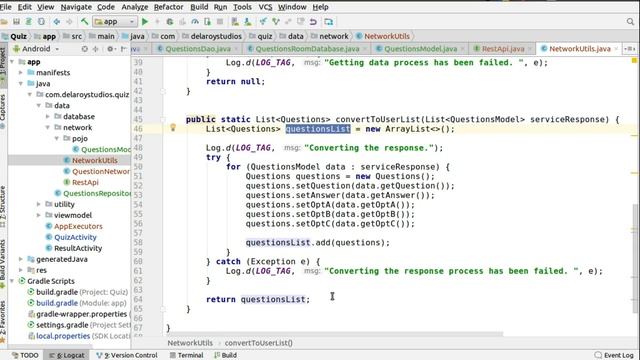Viewport: 640px width, 360px height.
Task: Toggle fold marker at line 42
Action: point(163,91)
